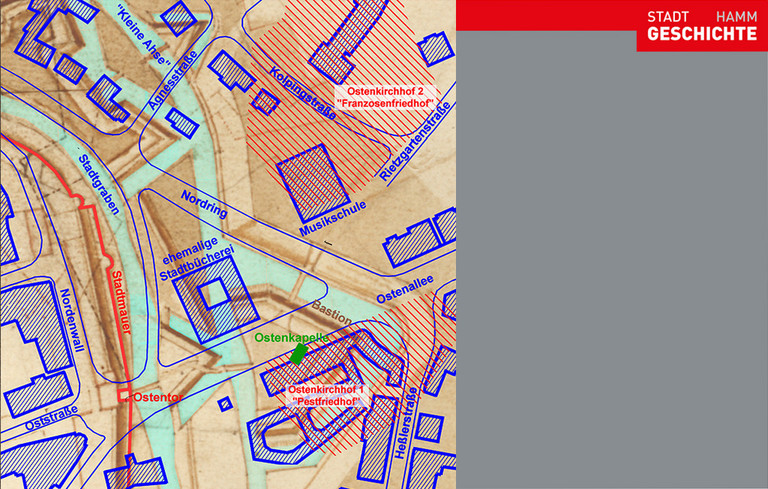Click the "Kleine Ahse" map label
Image resolution: width=768 pixels, height=489 pixels.
pyautogui.click(x=144, y=36)
